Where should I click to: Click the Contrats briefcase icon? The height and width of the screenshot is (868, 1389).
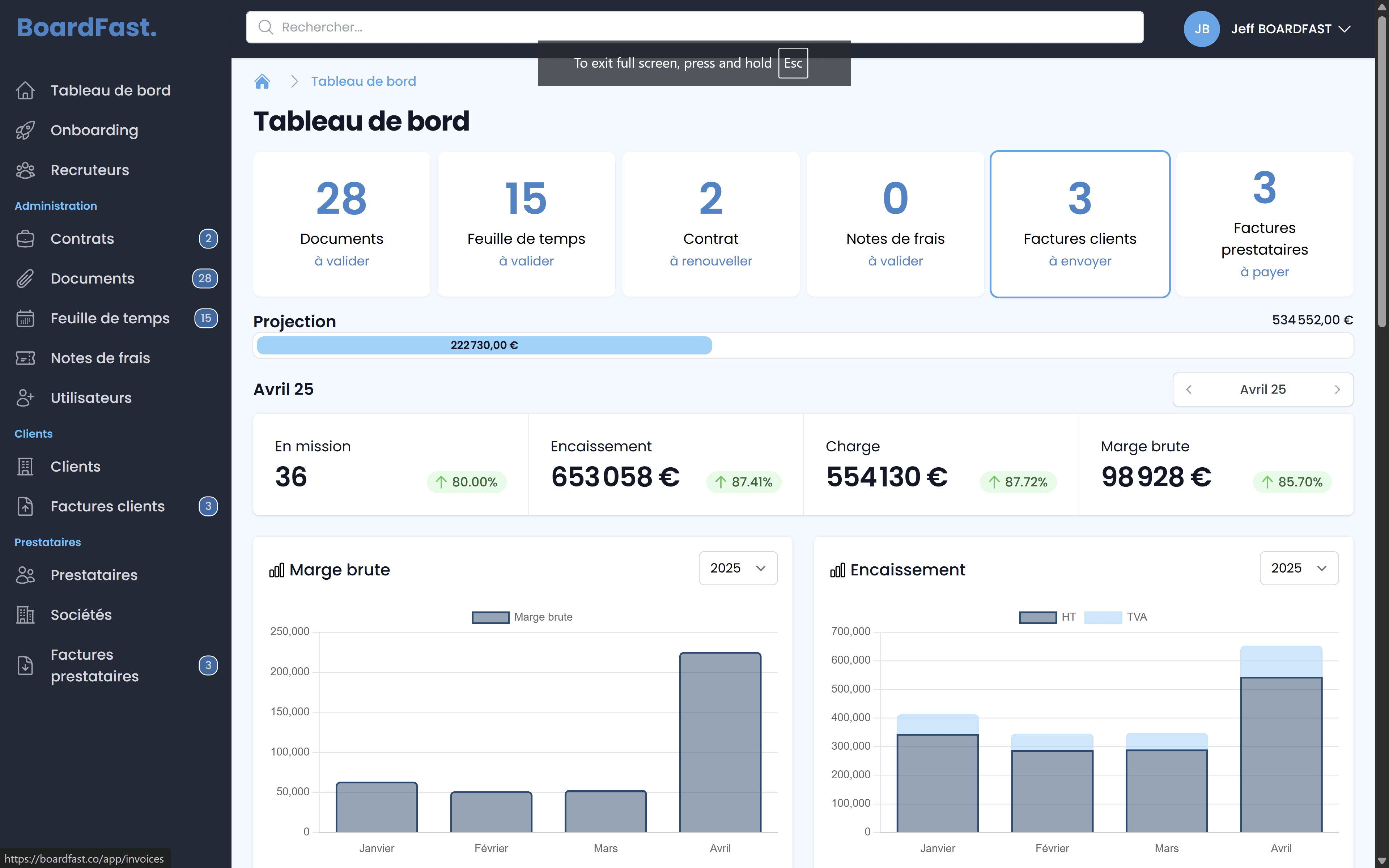(25, 239)
